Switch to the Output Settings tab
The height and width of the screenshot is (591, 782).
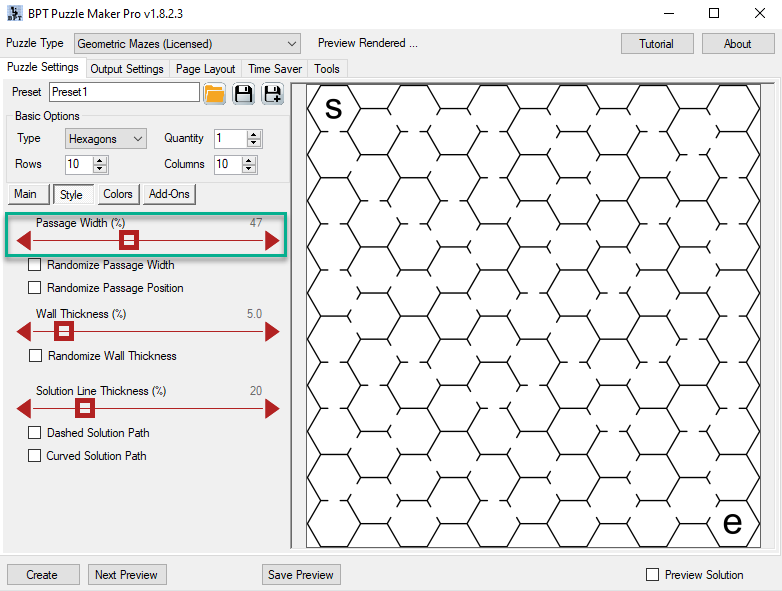tap(127, 69)
